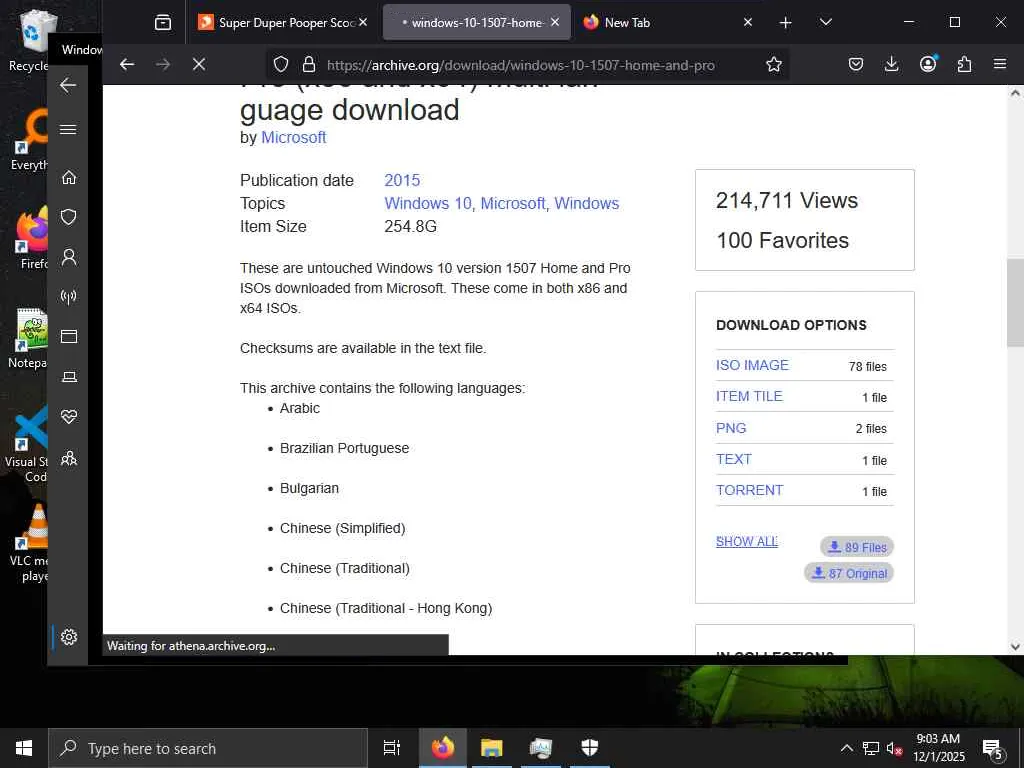Open the Microsoft topic link

(x=513, y=203)
